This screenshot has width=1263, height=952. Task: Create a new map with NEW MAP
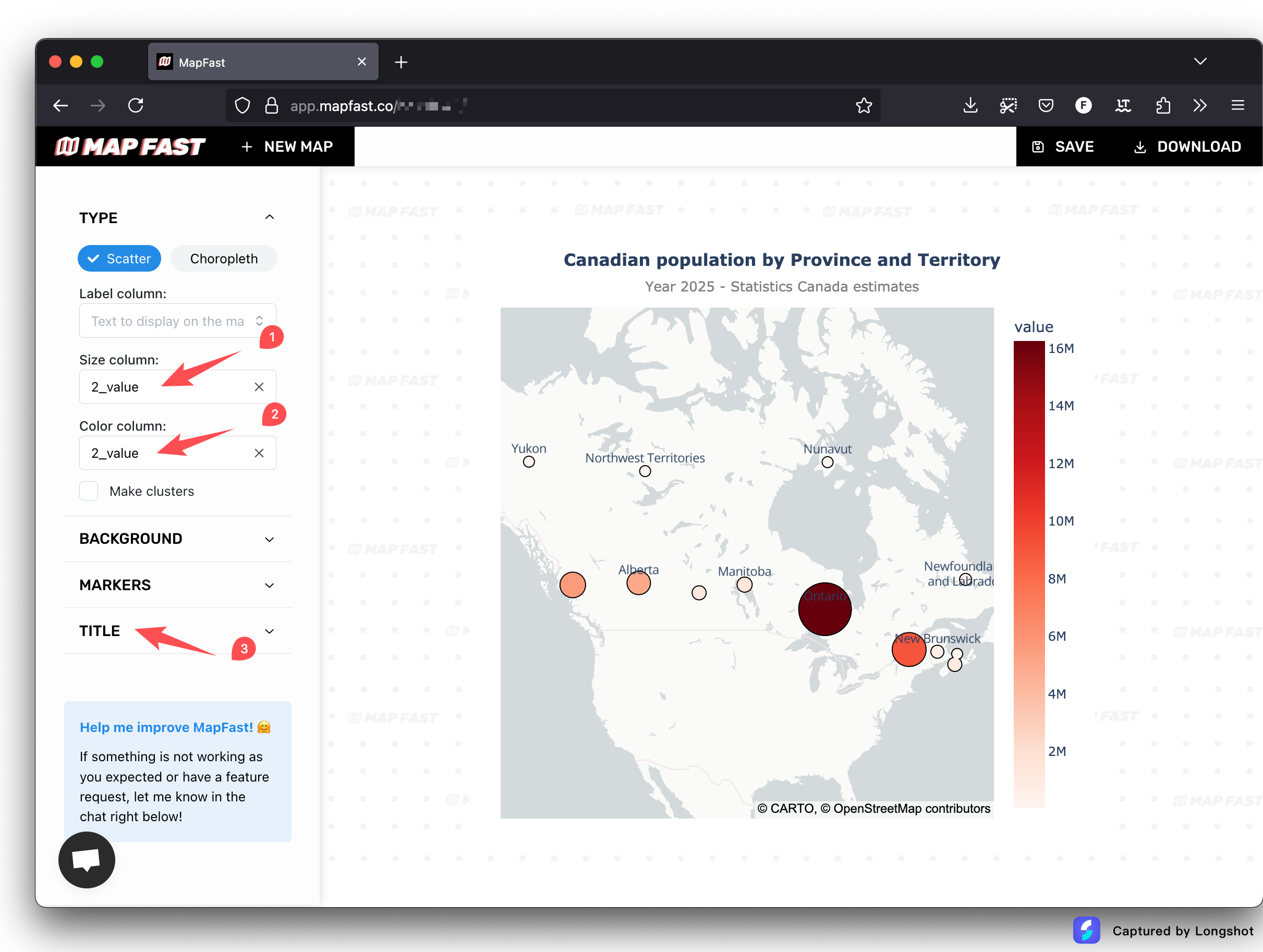287,147
